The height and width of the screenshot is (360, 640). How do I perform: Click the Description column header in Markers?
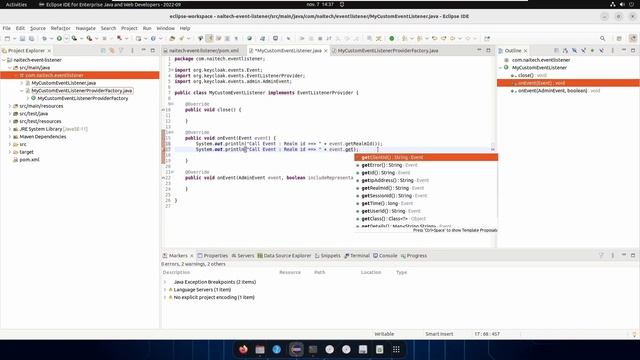(x=176, y=272)
